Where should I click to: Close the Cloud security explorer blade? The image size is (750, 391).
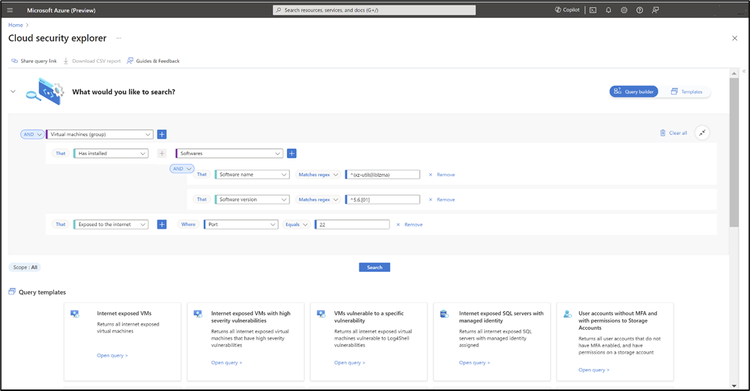click(735, 38)
